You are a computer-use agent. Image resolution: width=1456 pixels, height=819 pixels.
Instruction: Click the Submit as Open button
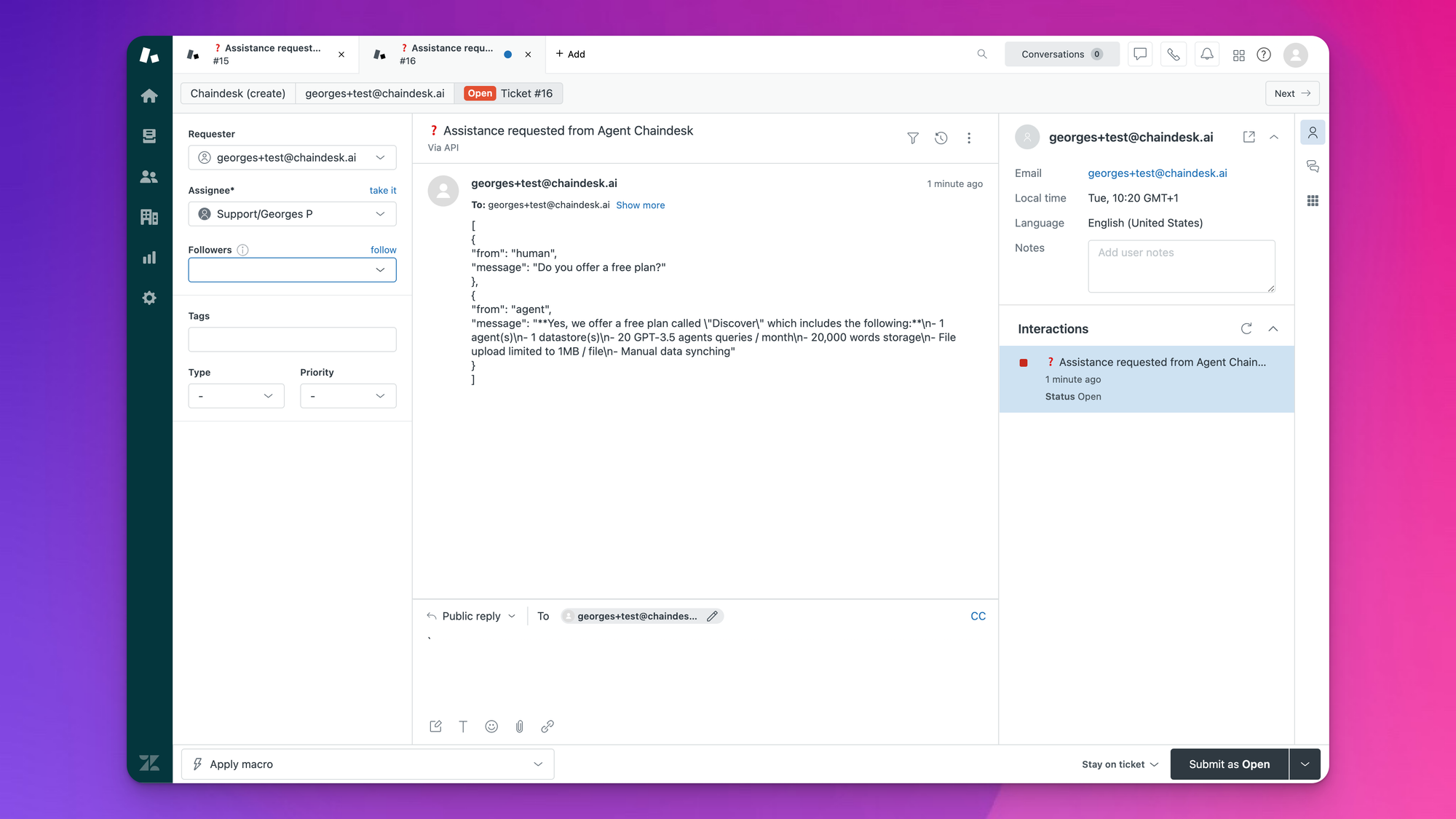pos(1229,763)
